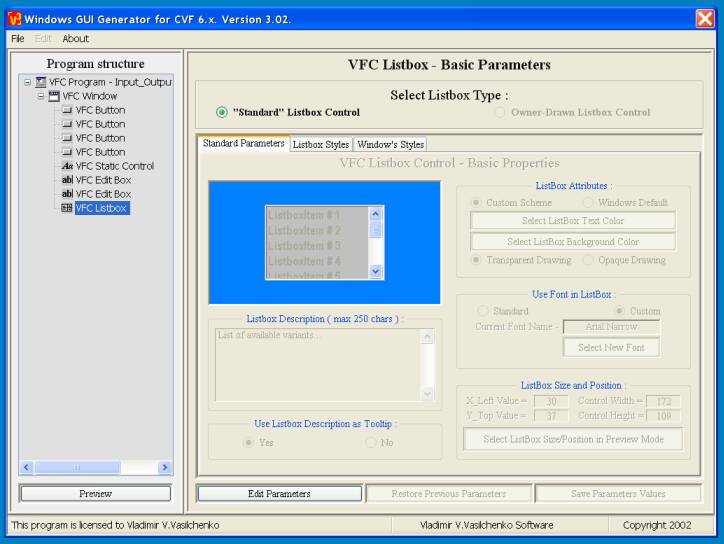The width and height of the screenshot is (724, 544).
Task: Click preview listbox scroll up arrow
Action: (375, 214)
